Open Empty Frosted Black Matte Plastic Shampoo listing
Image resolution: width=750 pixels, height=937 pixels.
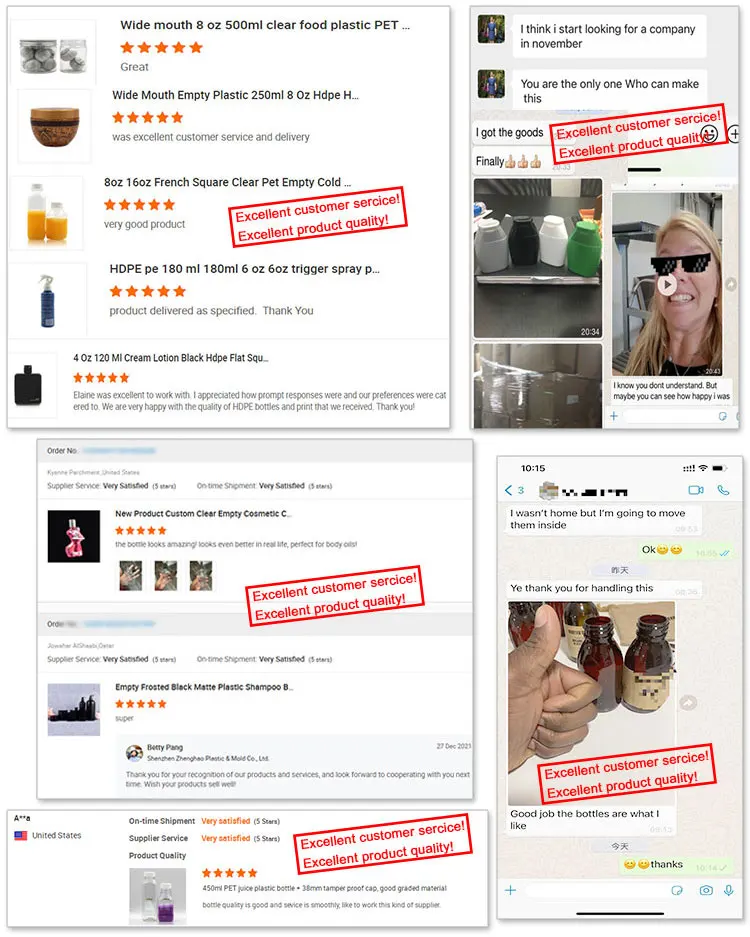pos(204,687)
